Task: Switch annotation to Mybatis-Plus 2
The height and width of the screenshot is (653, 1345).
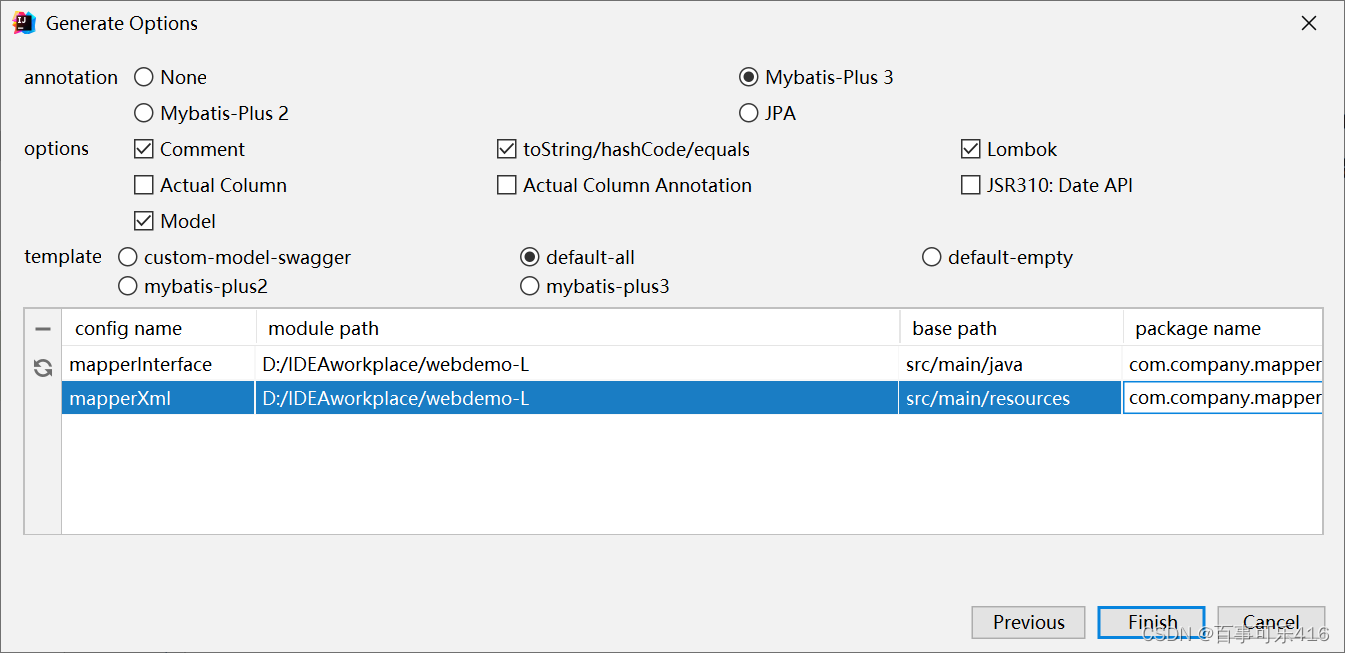Action: click(x=143, y=113)
